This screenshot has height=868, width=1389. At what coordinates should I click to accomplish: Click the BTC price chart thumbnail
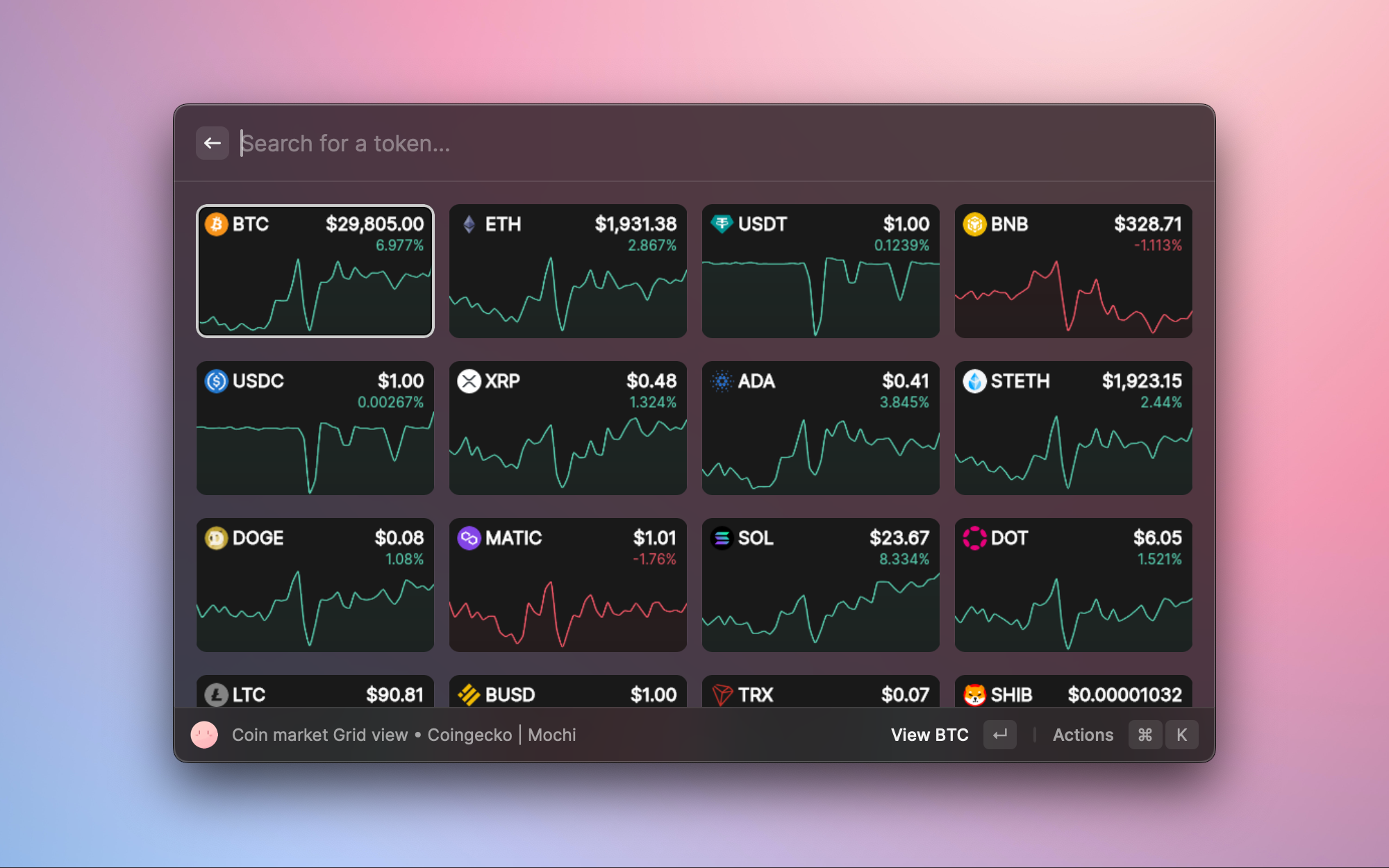(315, 269)
